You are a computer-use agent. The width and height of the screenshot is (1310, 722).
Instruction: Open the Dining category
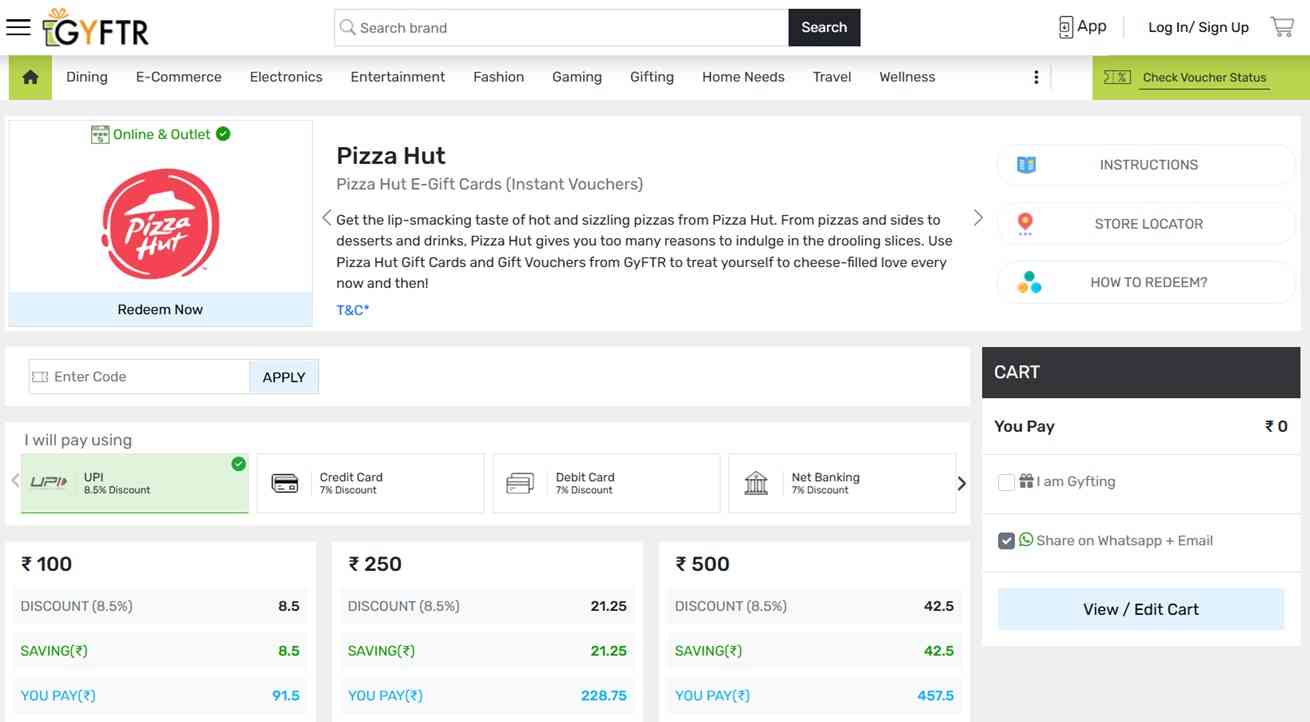[x=87, y=77]
